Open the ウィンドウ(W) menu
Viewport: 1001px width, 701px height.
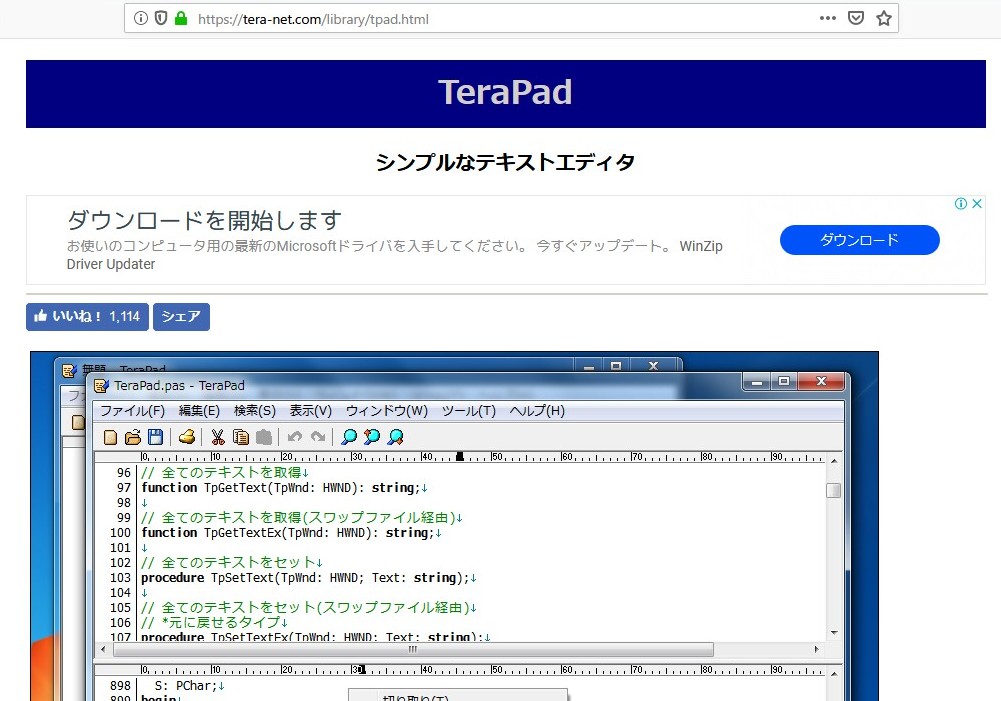(387, 411)
